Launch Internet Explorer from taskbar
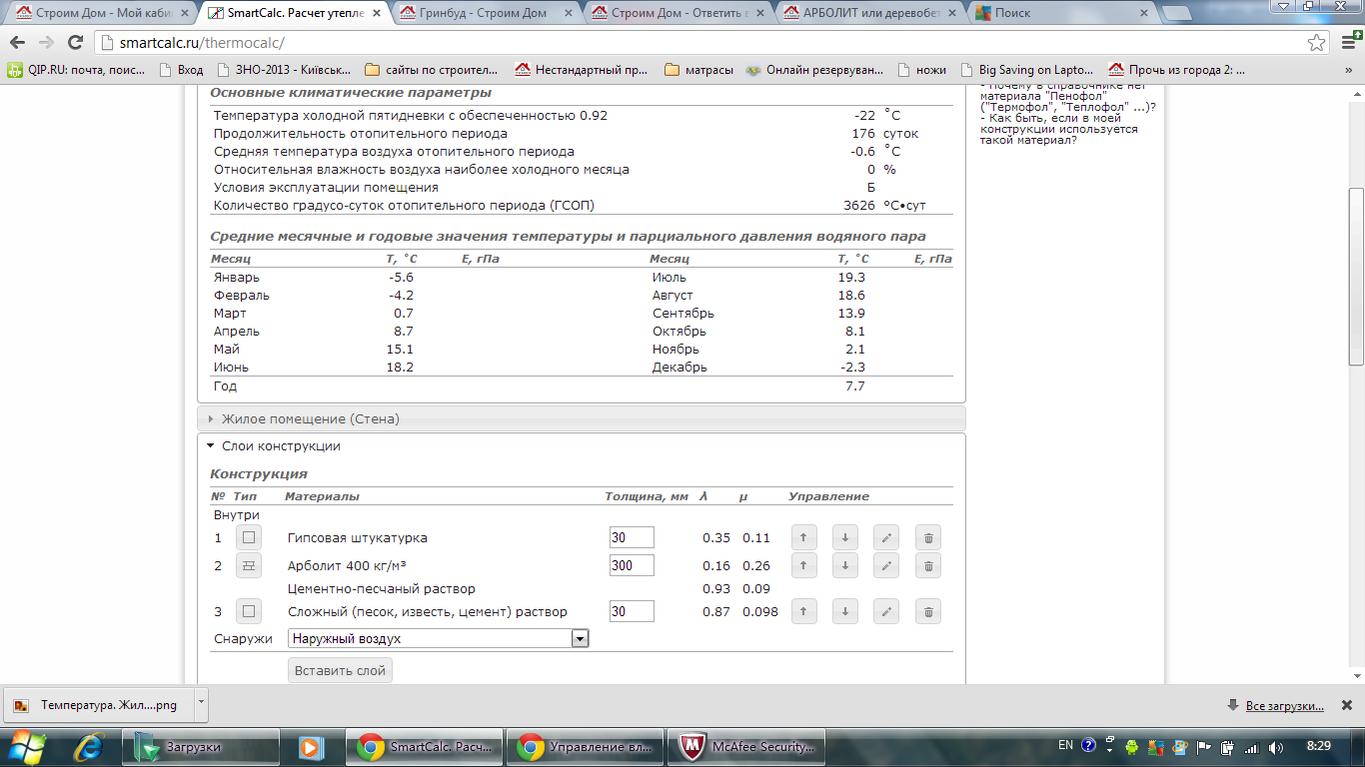 pos(89,746)
